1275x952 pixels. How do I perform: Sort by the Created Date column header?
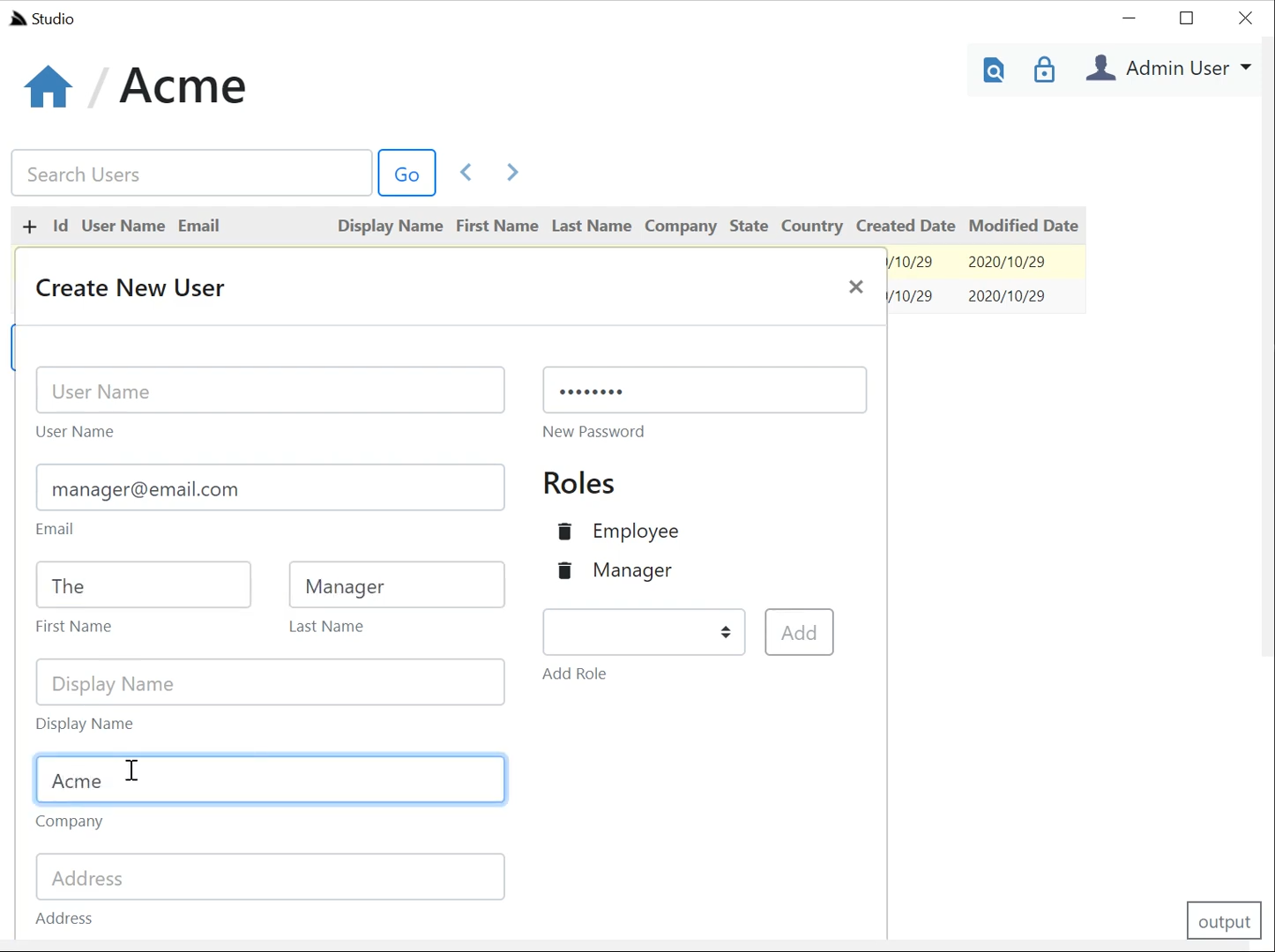[905, 226]
